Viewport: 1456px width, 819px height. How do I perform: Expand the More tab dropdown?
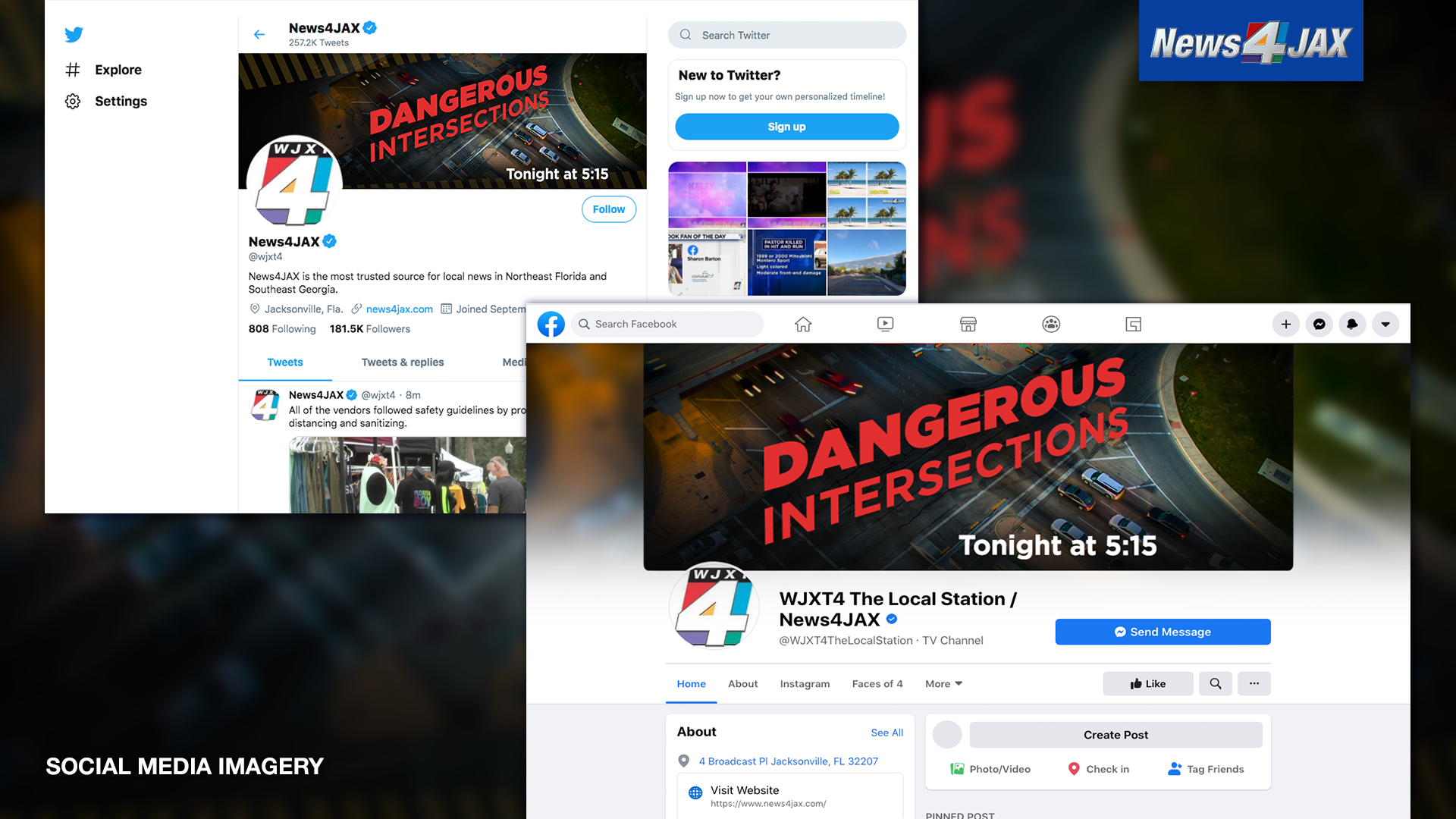[943, 683]
